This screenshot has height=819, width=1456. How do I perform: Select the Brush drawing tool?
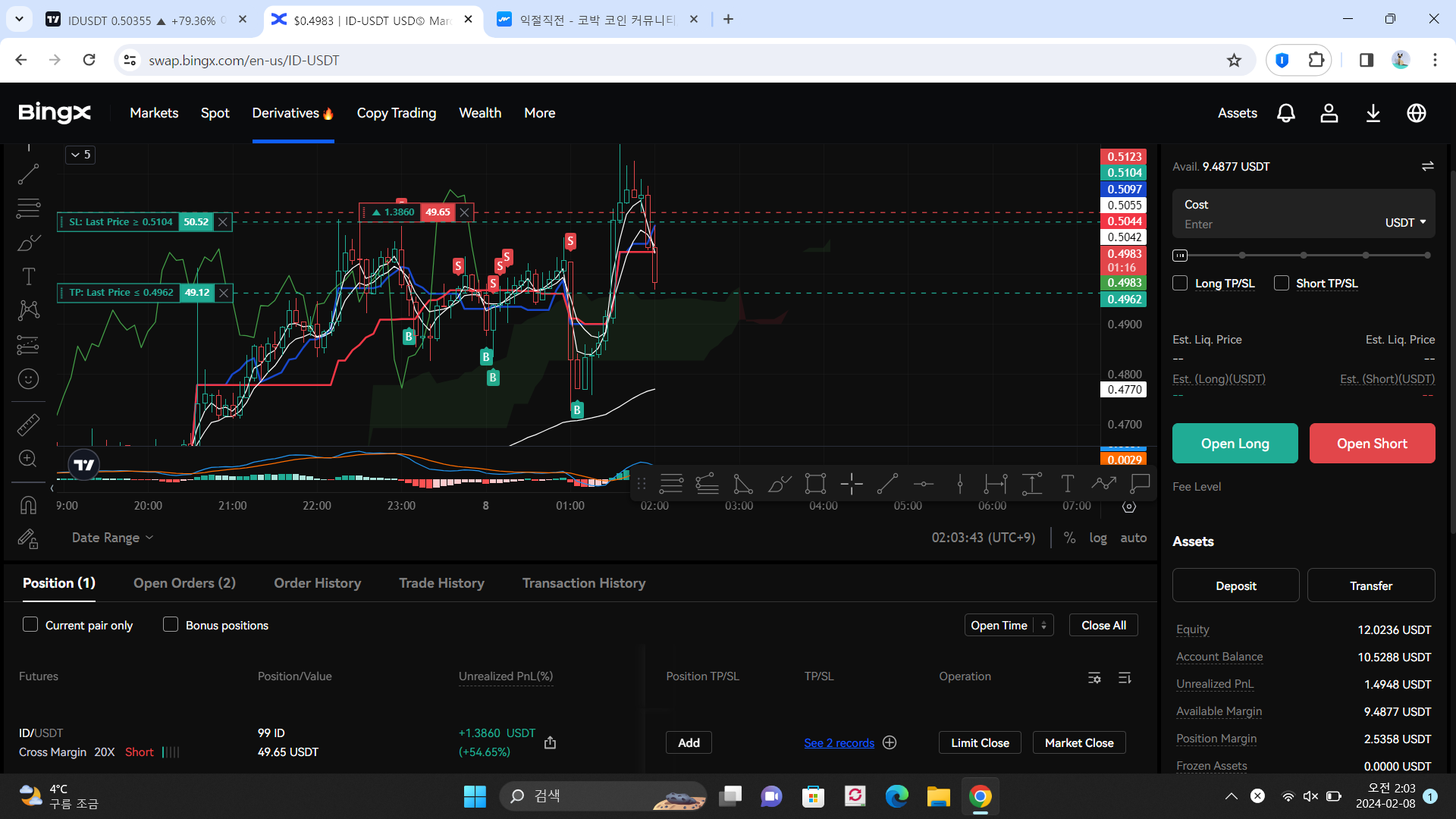tap(28, 243)
